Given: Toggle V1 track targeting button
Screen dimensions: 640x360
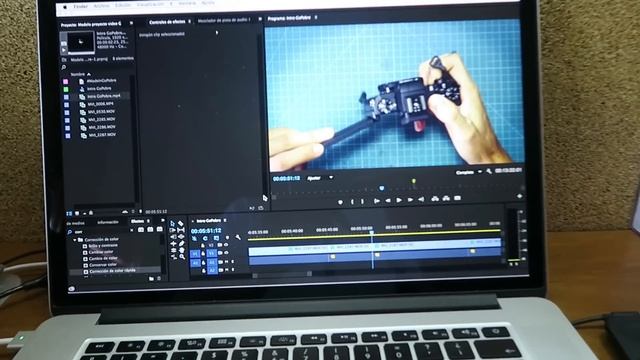Looking at the screenshot, I should 212,253.
